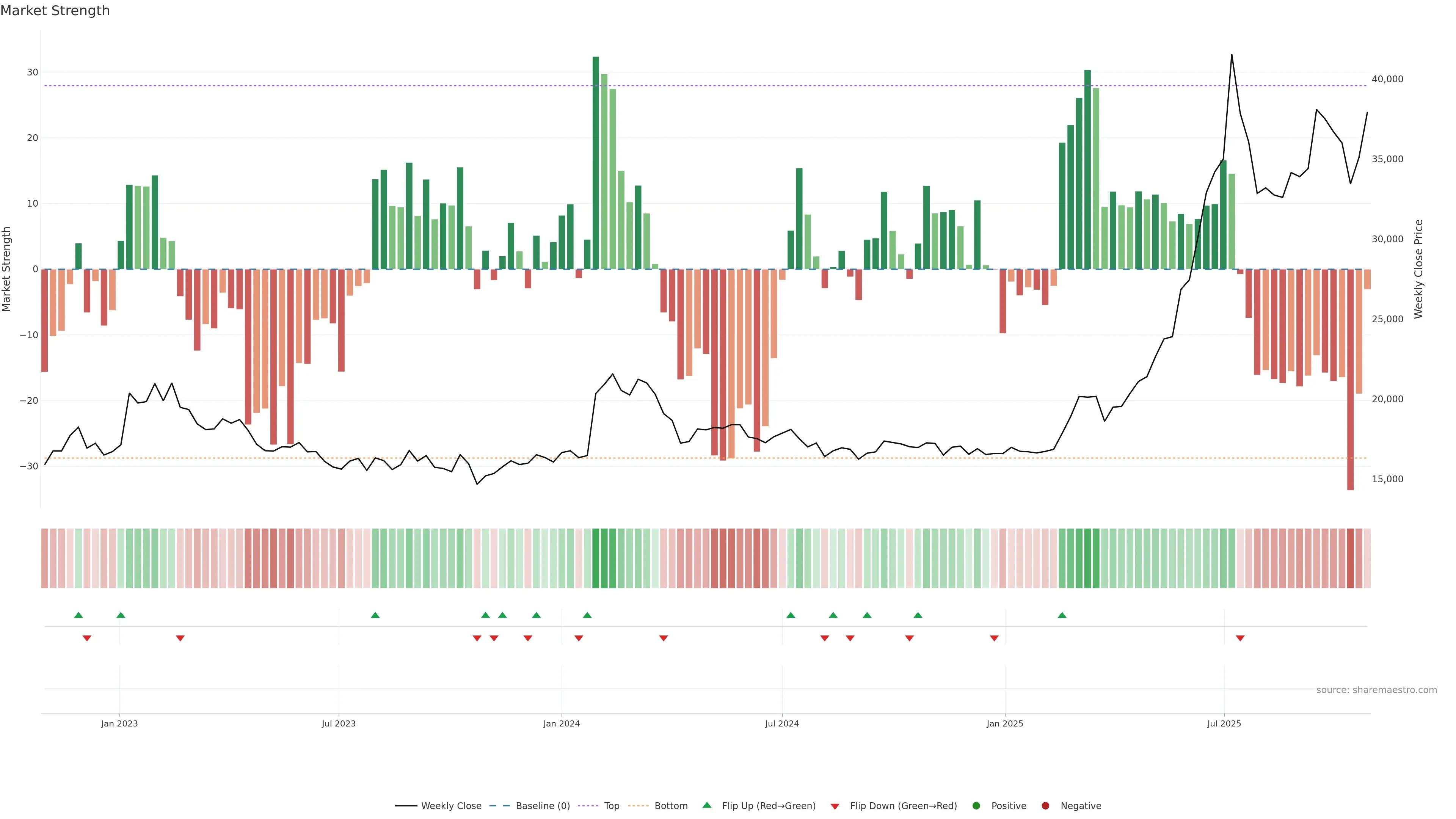
Task: Click the Jan 2023 x-axis label
Action: 119,723
